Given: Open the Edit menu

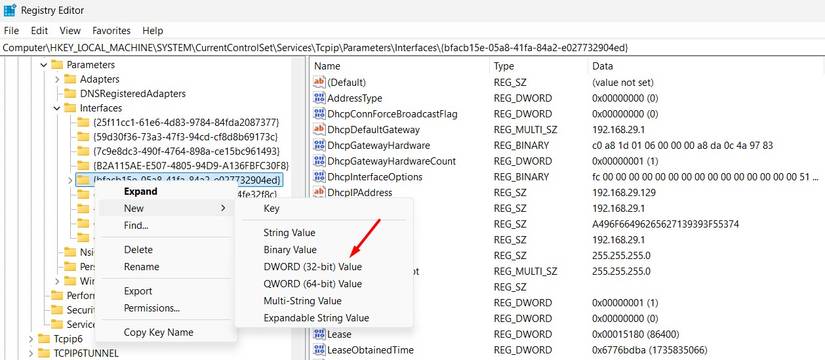Looking at the screenshot, I should point(39,31).
